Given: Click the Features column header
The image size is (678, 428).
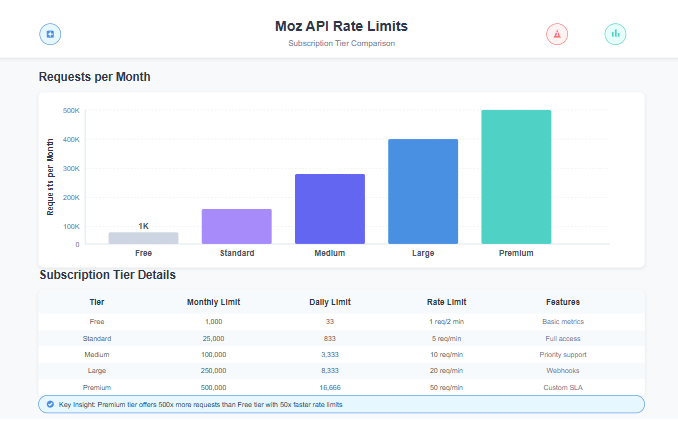Looking at the screenshot, I should point(563,302).
